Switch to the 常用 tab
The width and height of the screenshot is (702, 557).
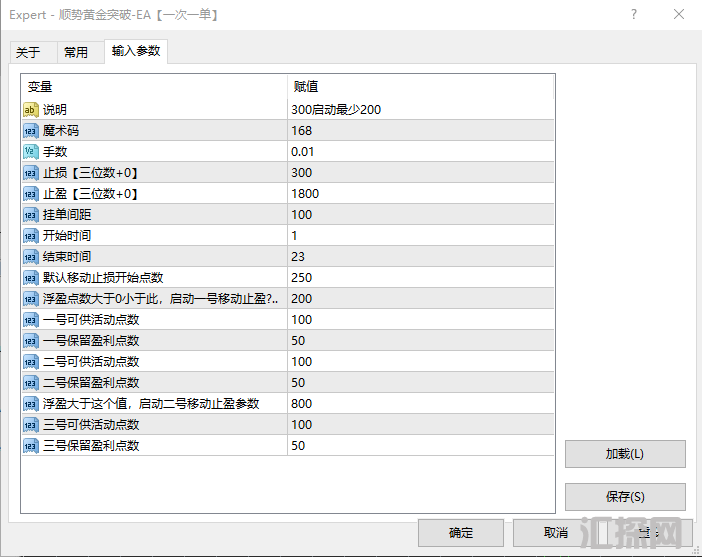(80, 52)
